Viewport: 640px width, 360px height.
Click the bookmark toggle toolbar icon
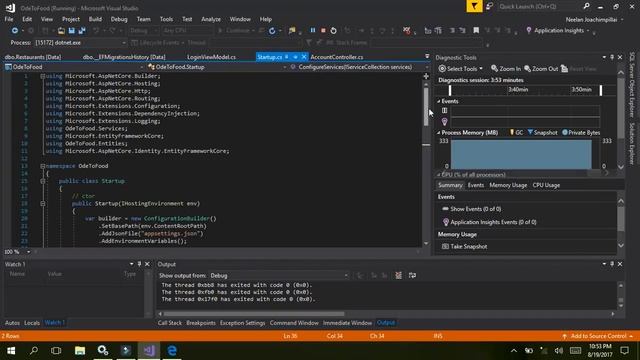pos(476,31)
